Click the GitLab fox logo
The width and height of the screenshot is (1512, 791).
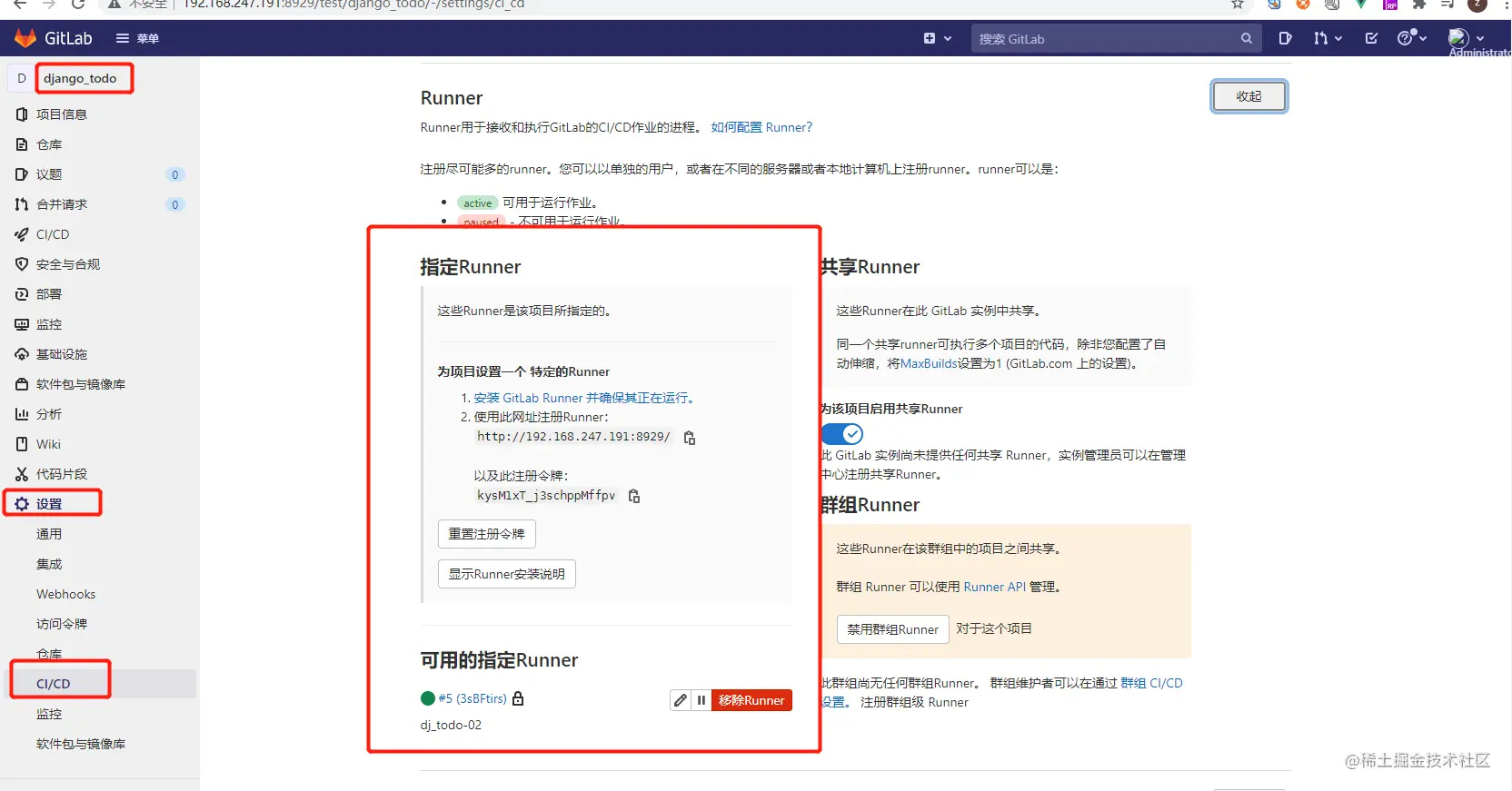click(25, 38)
